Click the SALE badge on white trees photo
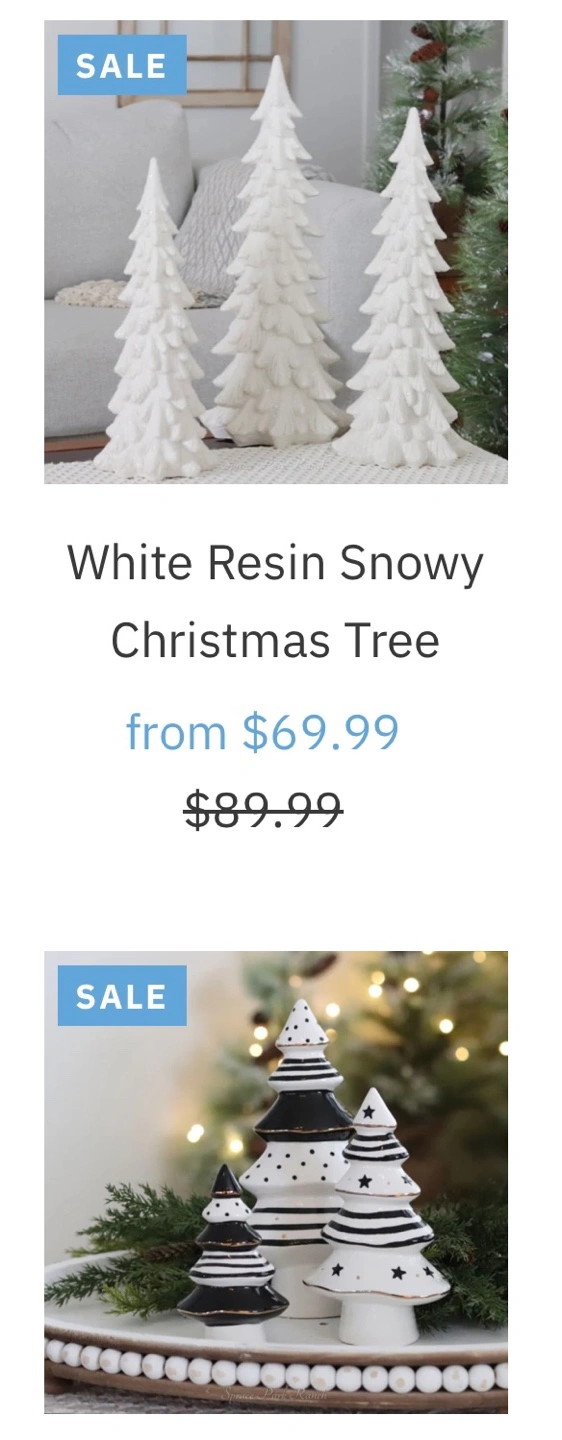This screenshot has width=562, height=1440. pyautogui.click(x=122, y=65)
